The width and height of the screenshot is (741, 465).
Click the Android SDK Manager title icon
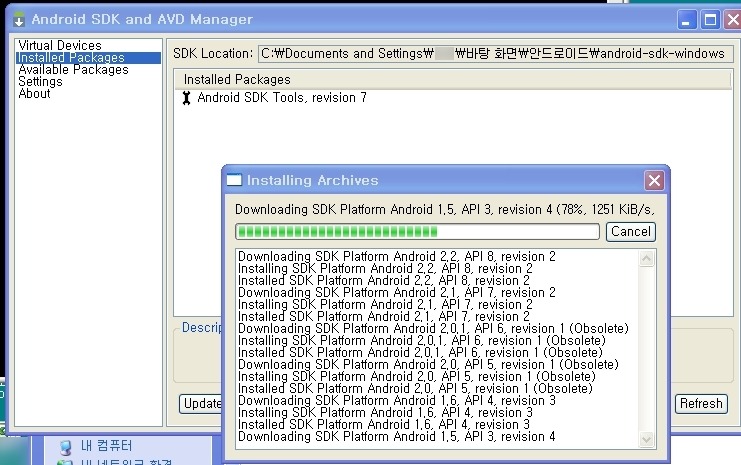click(19, 19)
